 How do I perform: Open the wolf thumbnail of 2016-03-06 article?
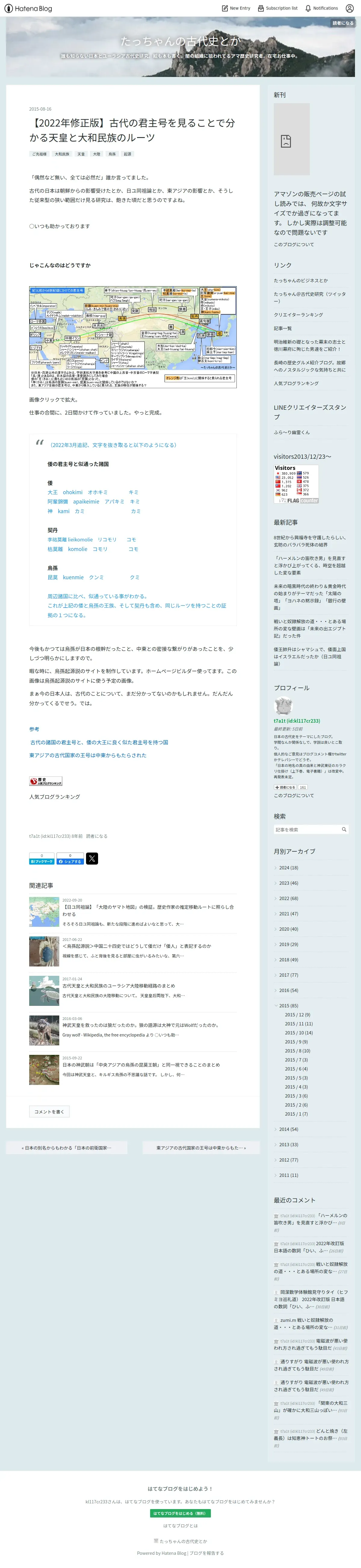pos(44,1031)
